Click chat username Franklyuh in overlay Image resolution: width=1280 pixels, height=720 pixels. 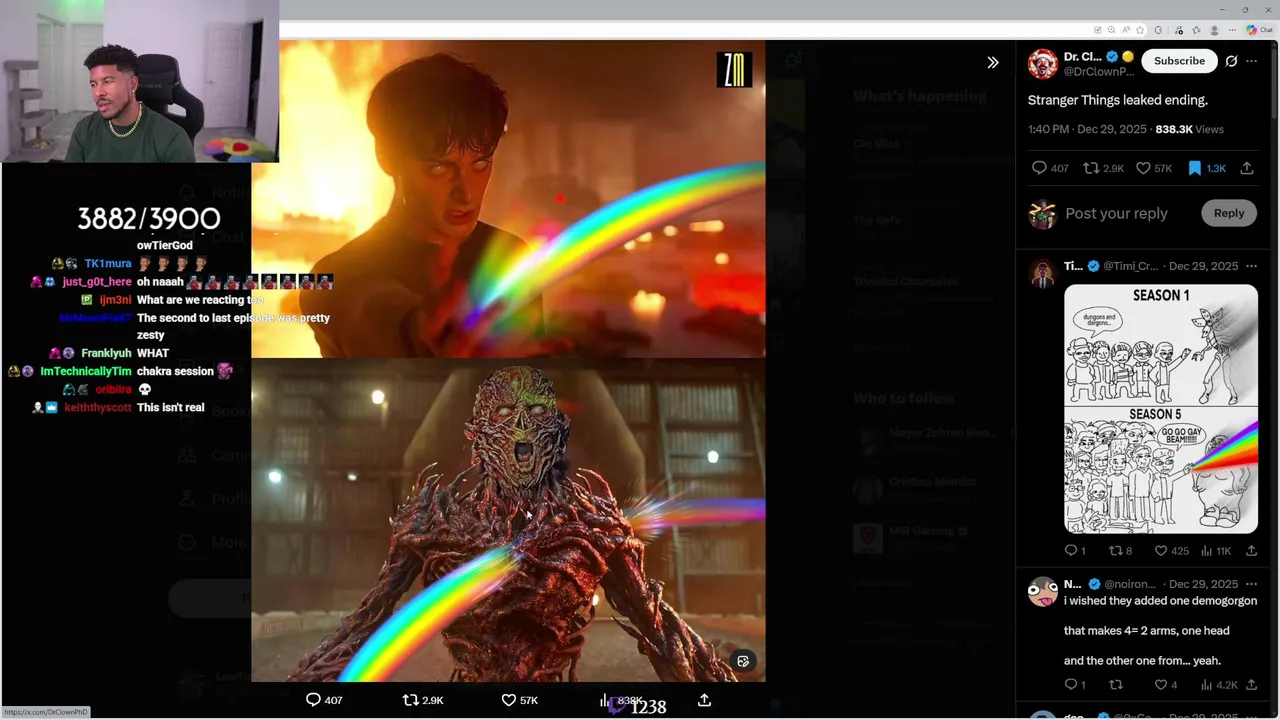pos(105,353)
